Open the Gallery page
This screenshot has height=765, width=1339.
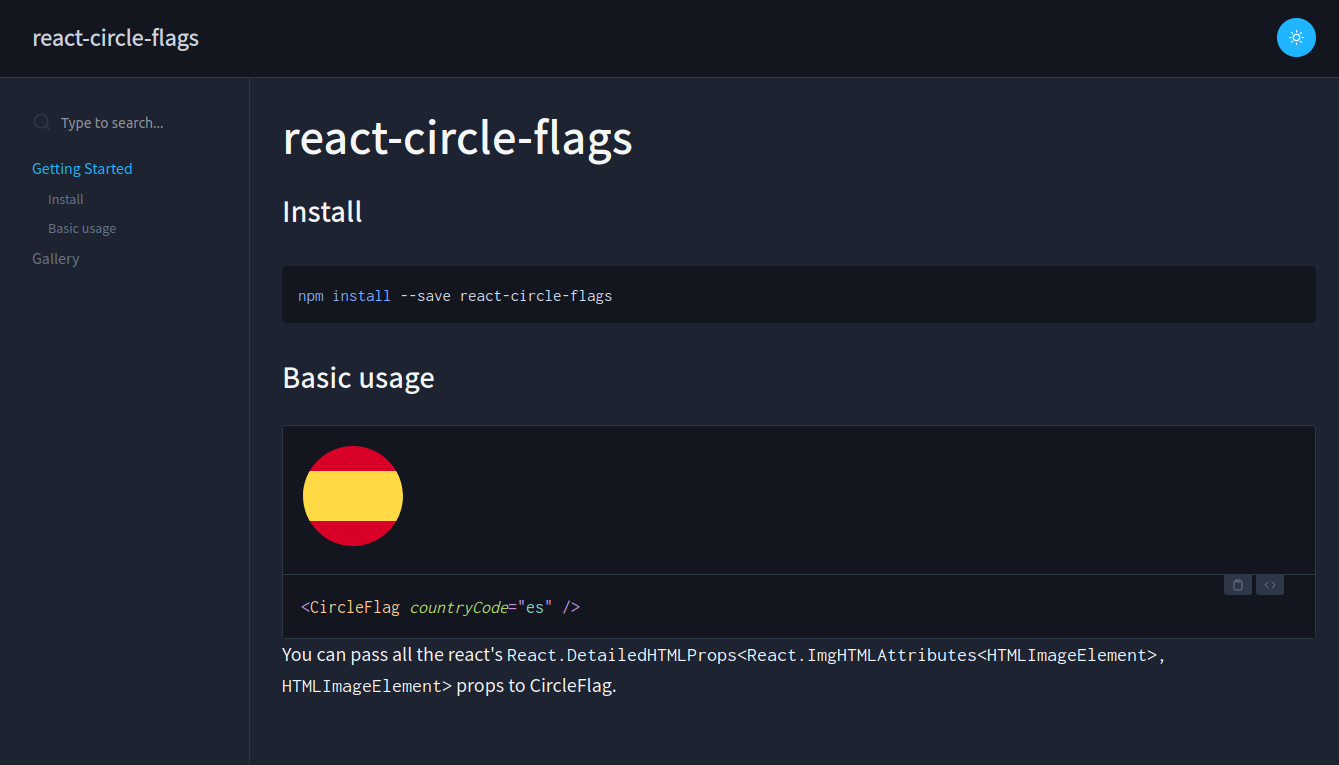point(56,259)
